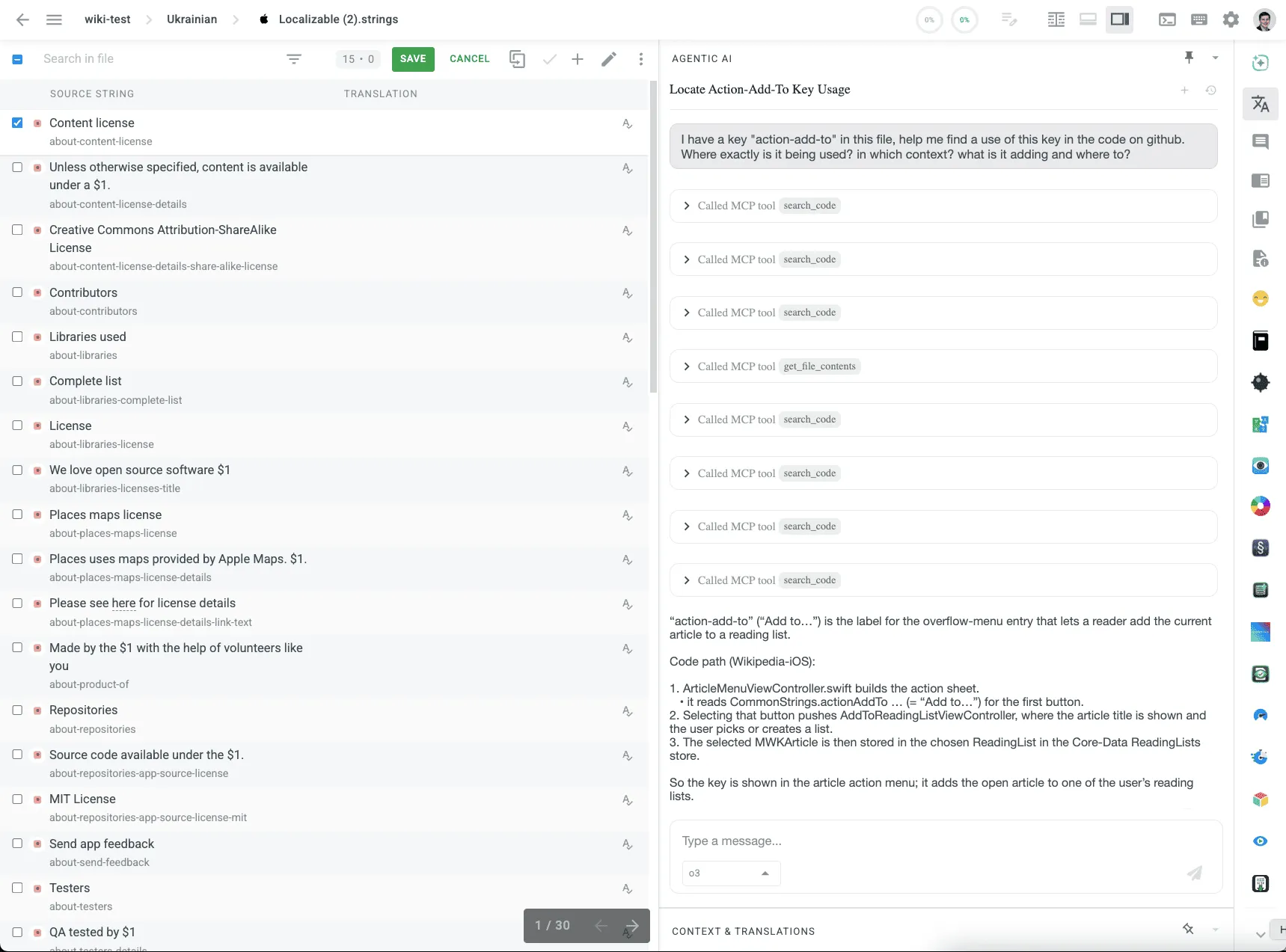Open the o3 model dropdown
The width and height of the screenshot is (1286, 952).
(730, 873)
